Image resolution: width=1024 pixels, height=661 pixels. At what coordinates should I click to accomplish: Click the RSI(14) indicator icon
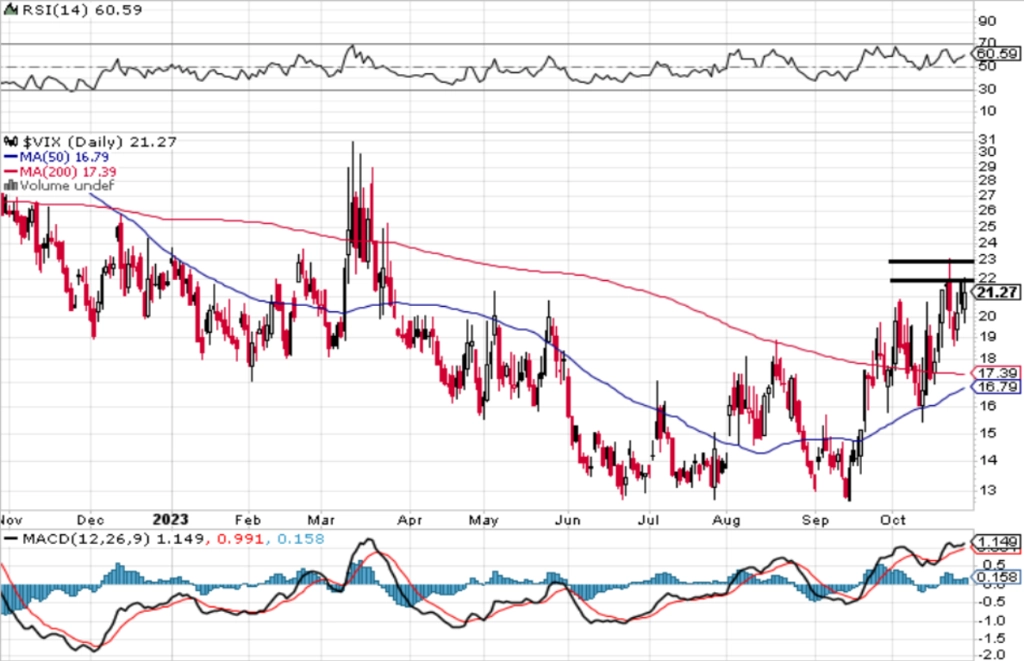point(10,10)
